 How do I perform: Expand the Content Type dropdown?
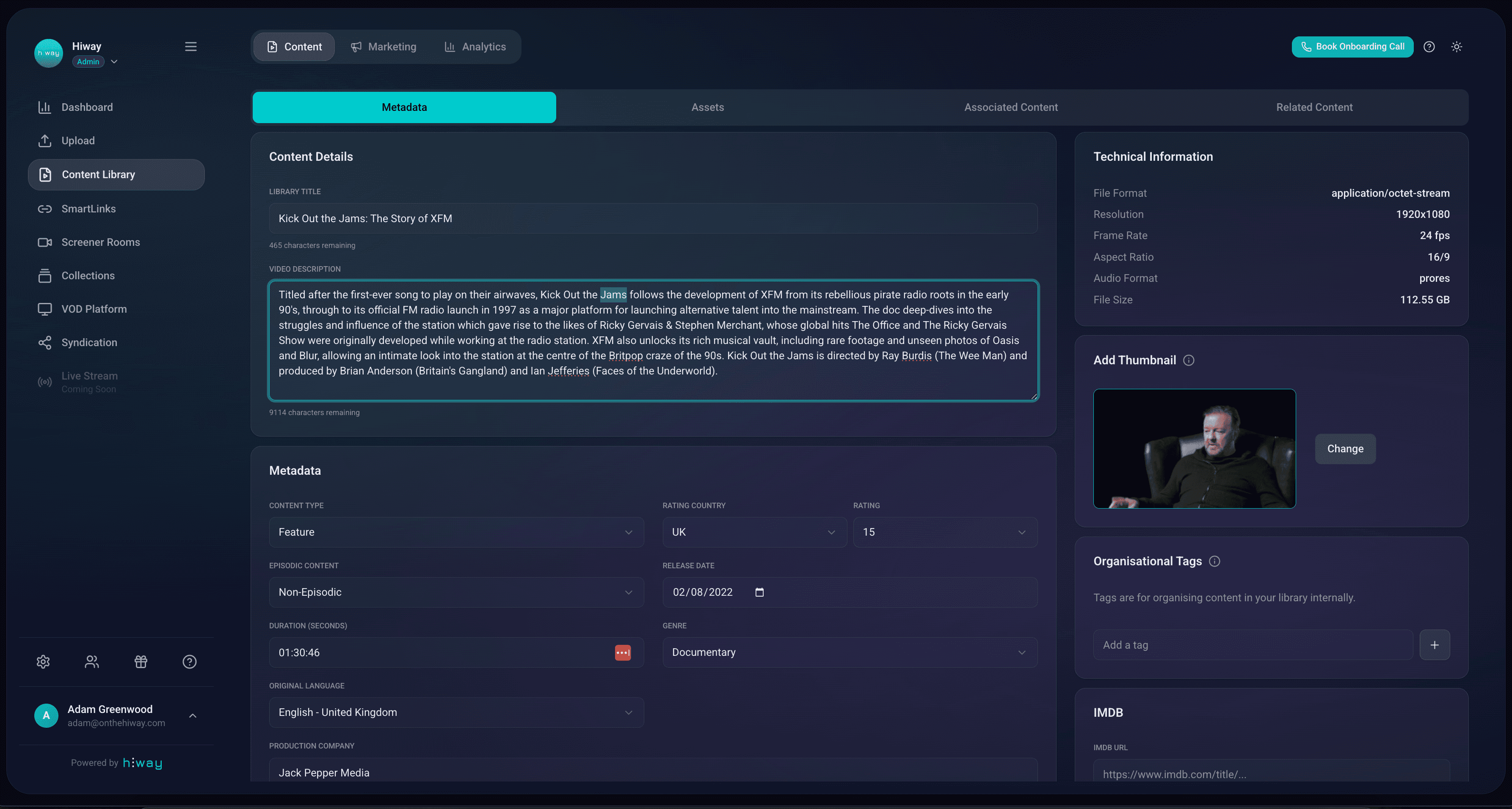click(456, 532)
